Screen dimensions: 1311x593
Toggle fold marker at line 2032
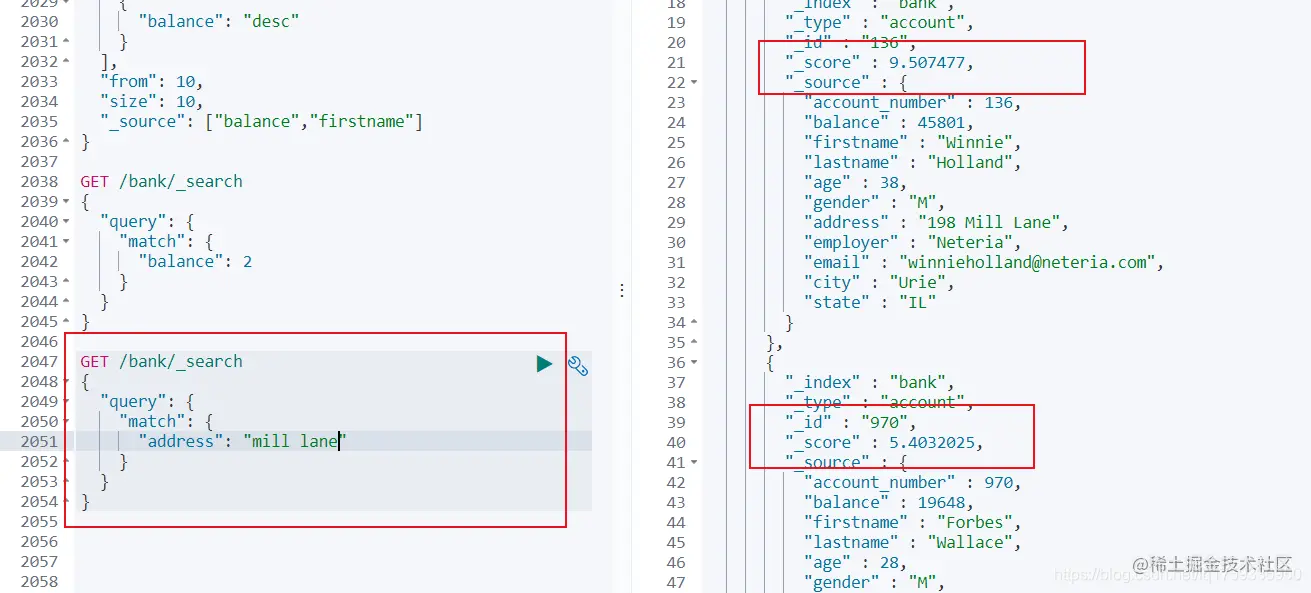point(66,62)
